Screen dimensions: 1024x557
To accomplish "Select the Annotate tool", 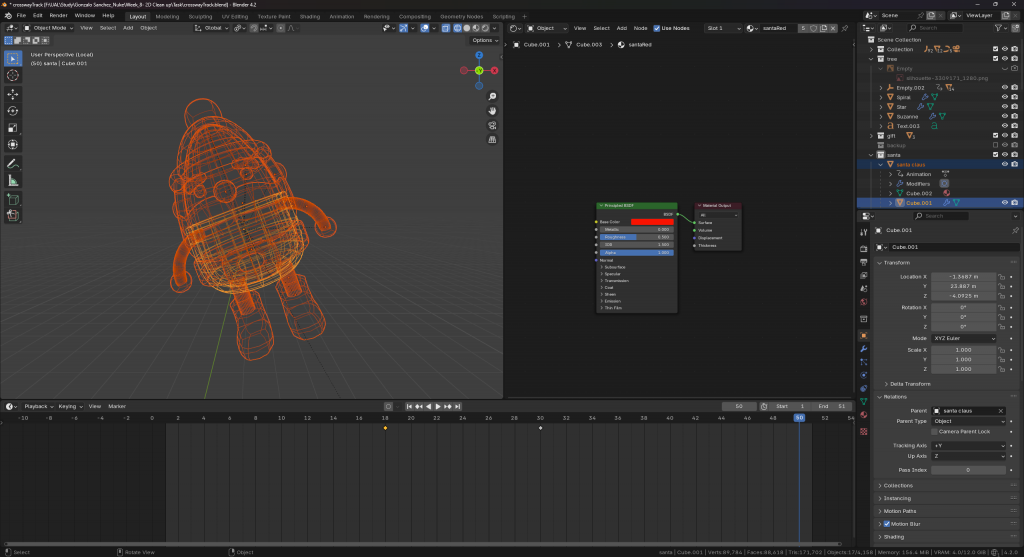I will coord(12,164).
